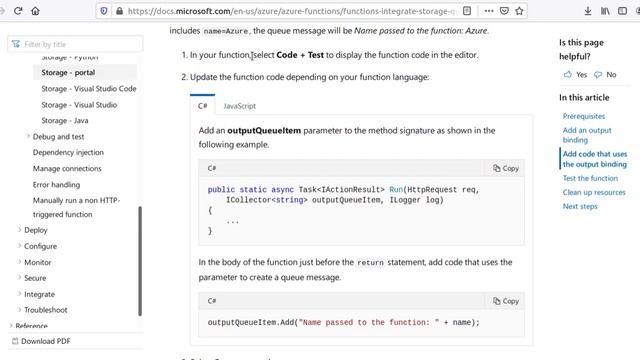Jump to Test the function section

pyautogui.click(x=590, y=178)
